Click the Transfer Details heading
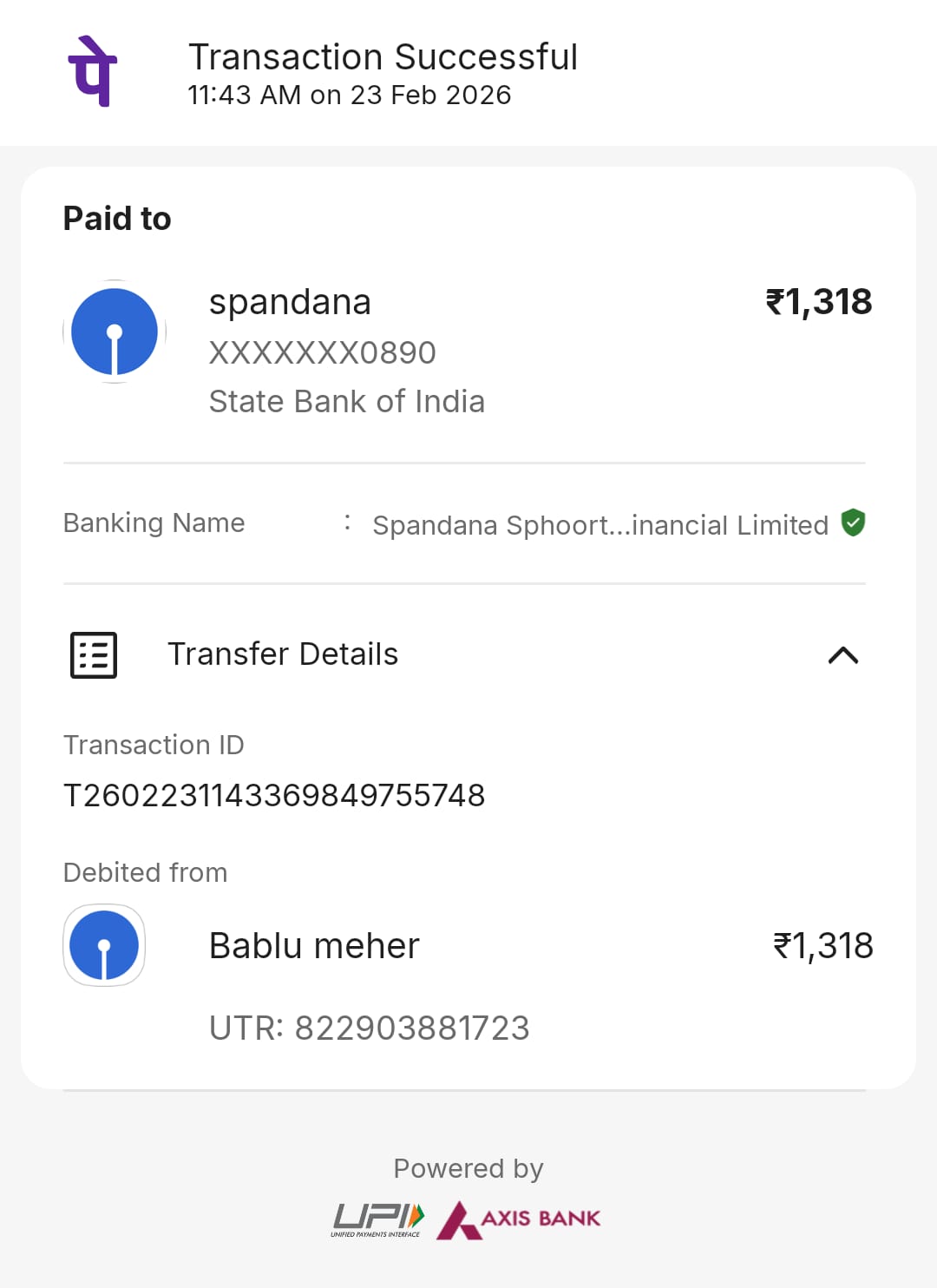Screen dimensions: 937x1288 click(x=283, y=654)
